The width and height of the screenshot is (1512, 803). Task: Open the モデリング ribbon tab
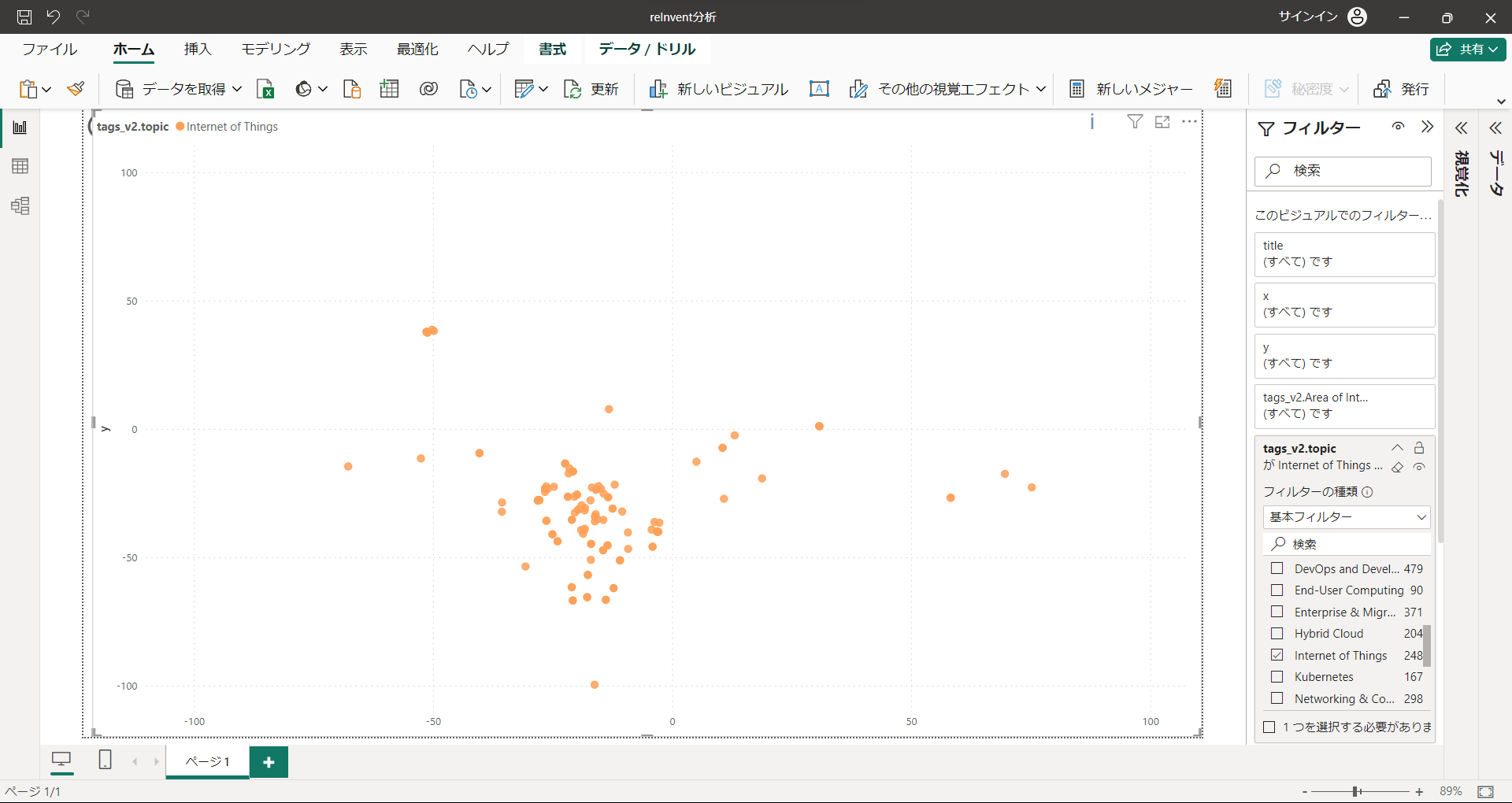[276, 49]
